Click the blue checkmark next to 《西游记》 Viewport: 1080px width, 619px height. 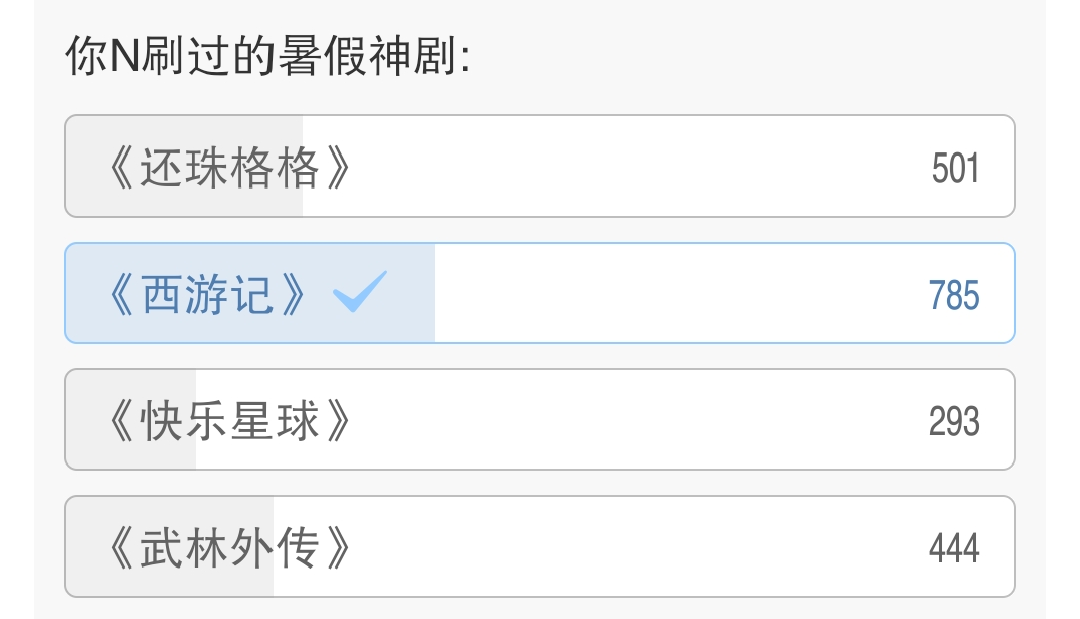(359, 292)
